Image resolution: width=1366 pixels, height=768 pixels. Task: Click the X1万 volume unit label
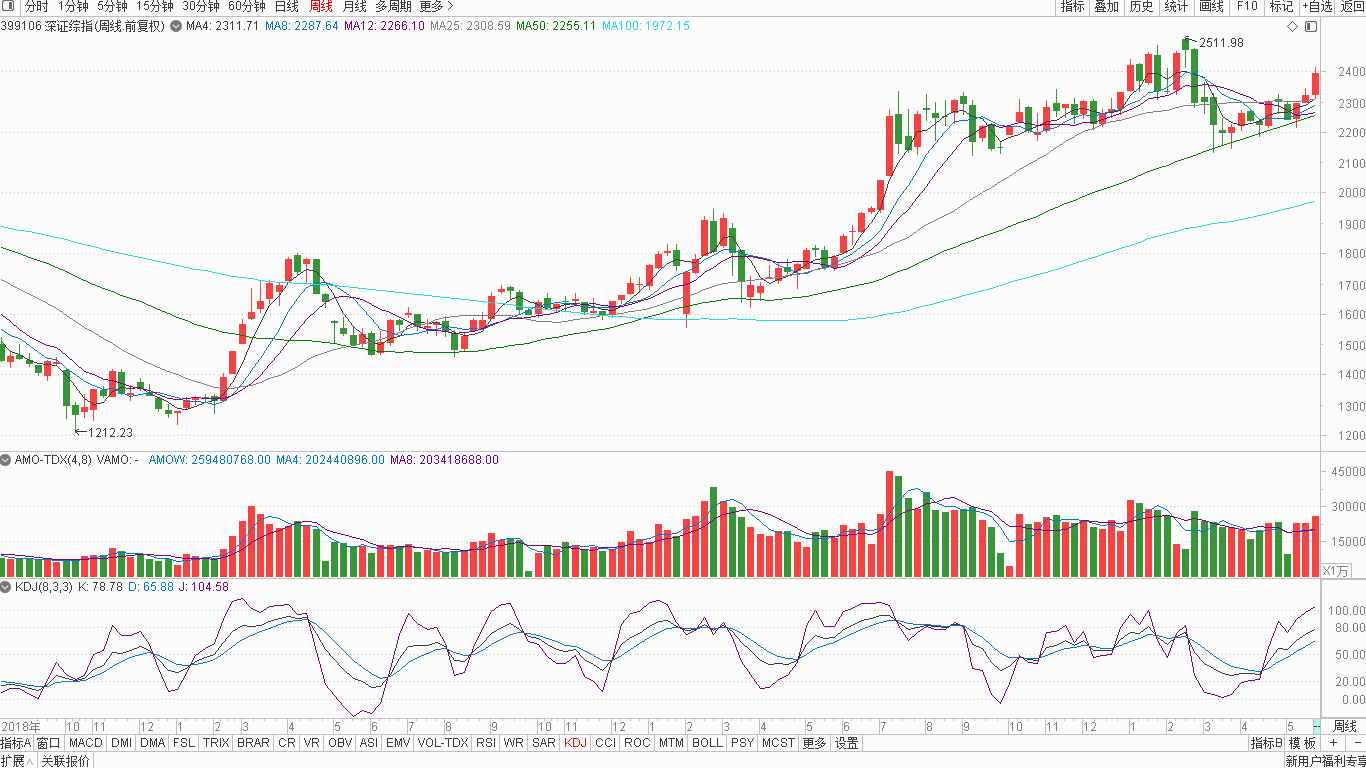(x=1336, y=570)
